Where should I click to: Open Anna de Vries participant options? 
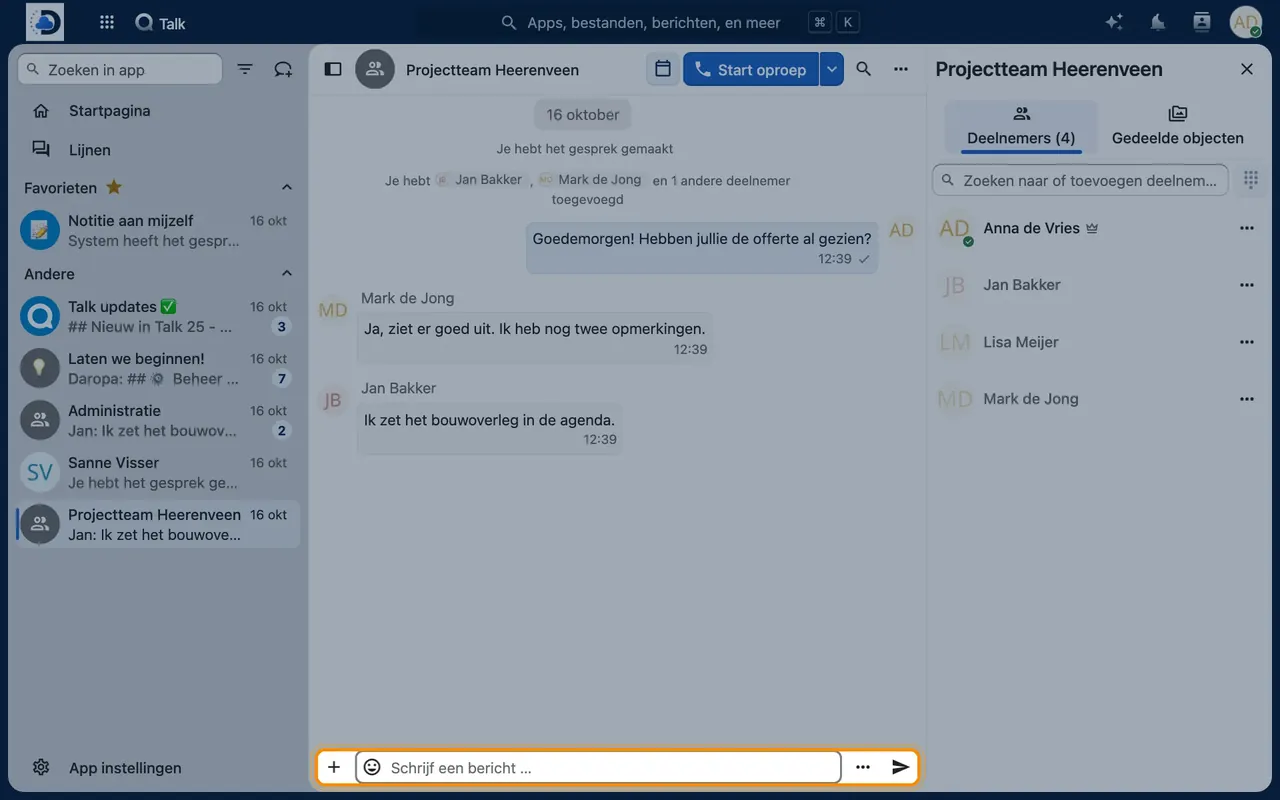[x=1247, y=228]
